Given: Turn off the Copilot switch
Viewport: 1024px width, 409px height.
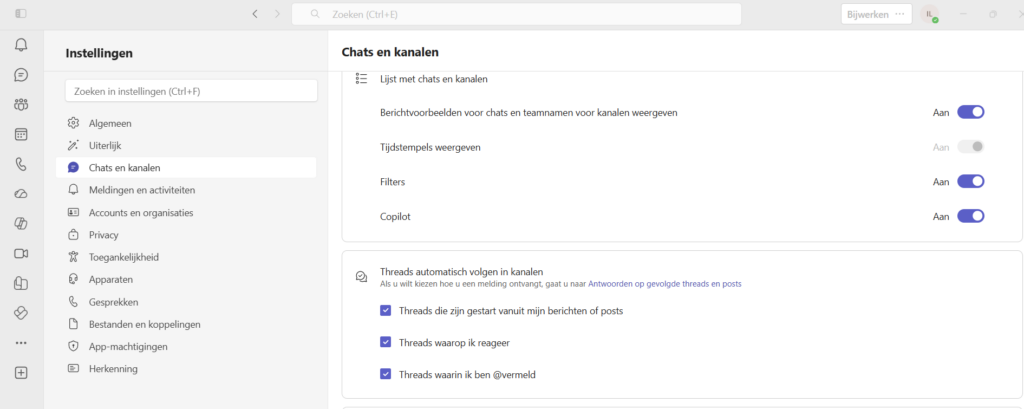Looking at the screenshot, I should pos(970,216).
